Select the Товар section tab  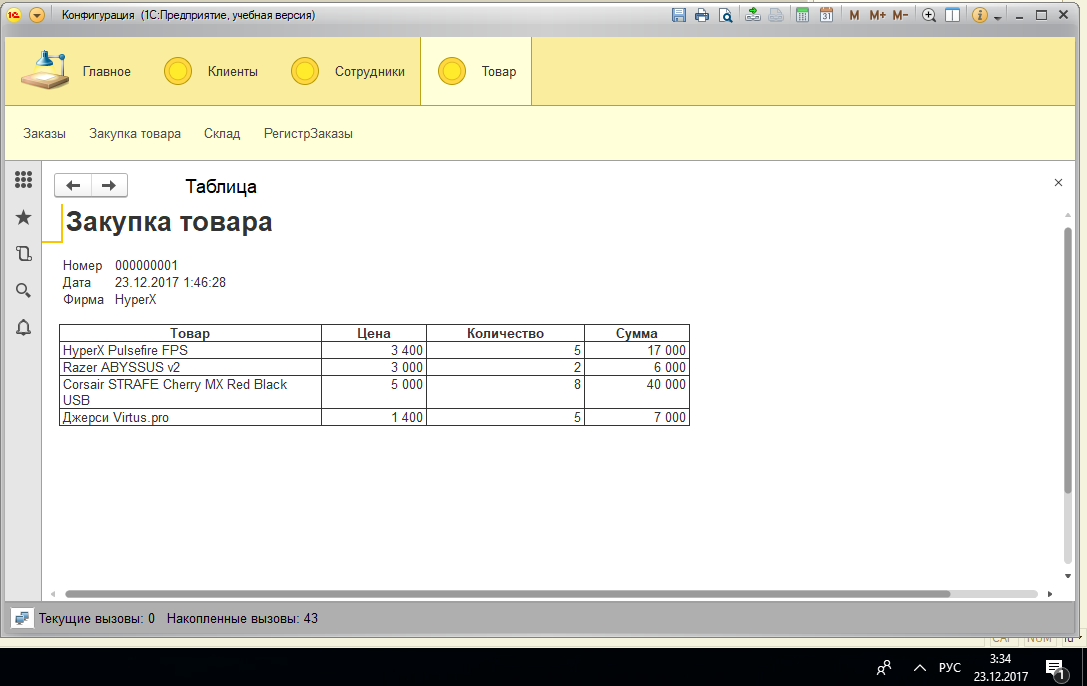point(476,71)
